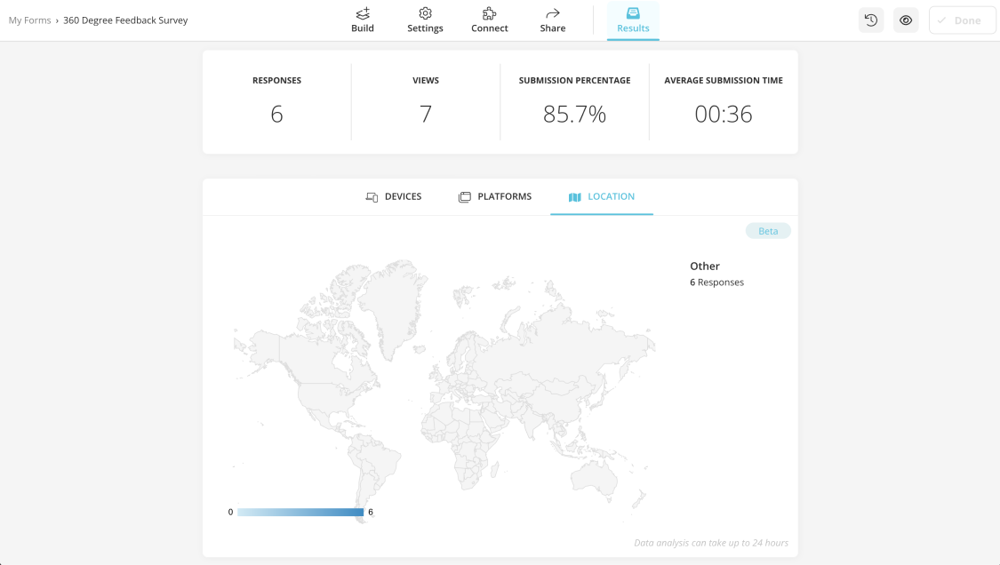This screenshot has width=1000, height=565.
Task: Click the 85.7% submission percentage
Action: (574, 114)
